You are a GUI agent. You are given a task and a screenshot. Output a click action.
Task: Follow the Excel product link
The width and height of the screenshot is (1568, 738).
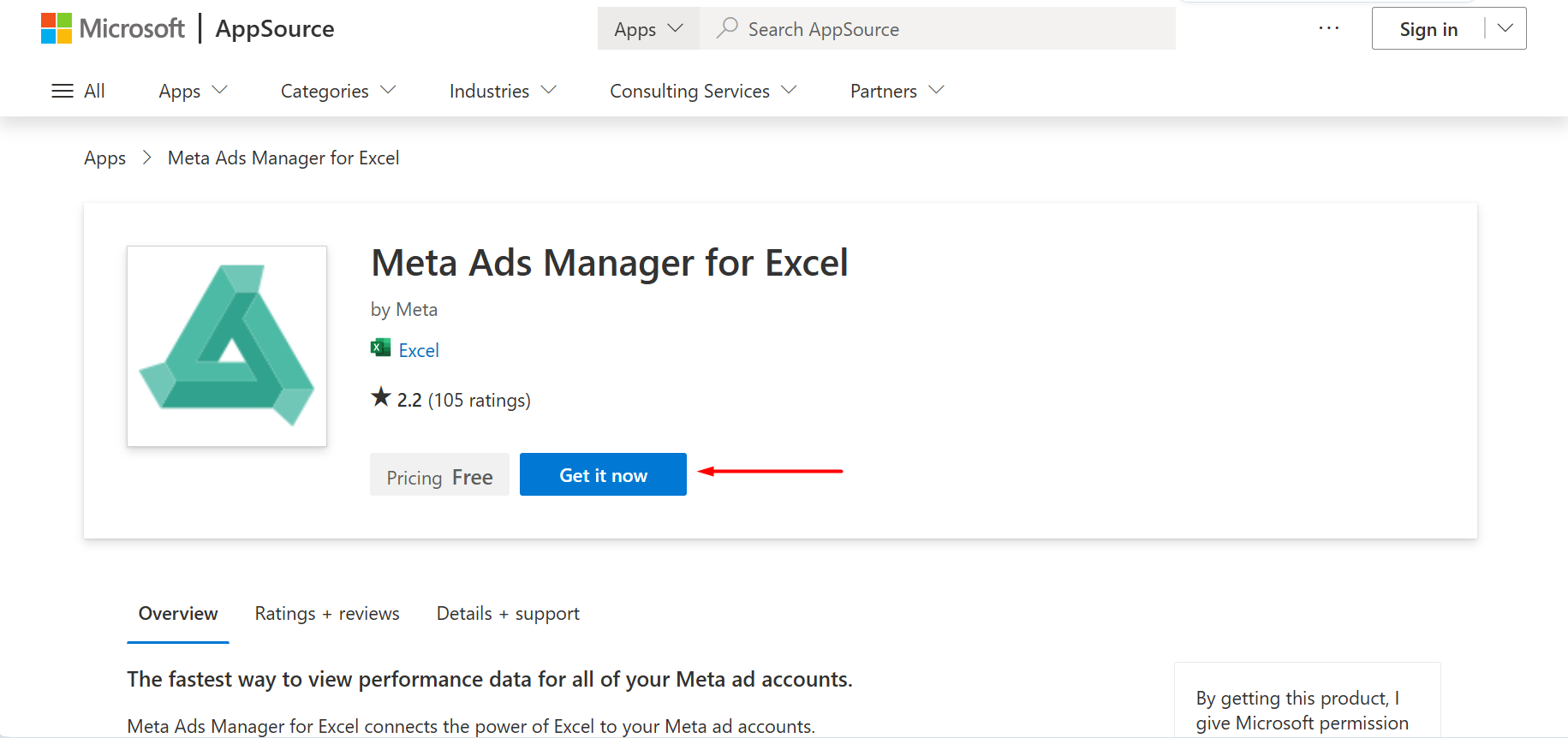pyautogui.click(x=419, y=350)
